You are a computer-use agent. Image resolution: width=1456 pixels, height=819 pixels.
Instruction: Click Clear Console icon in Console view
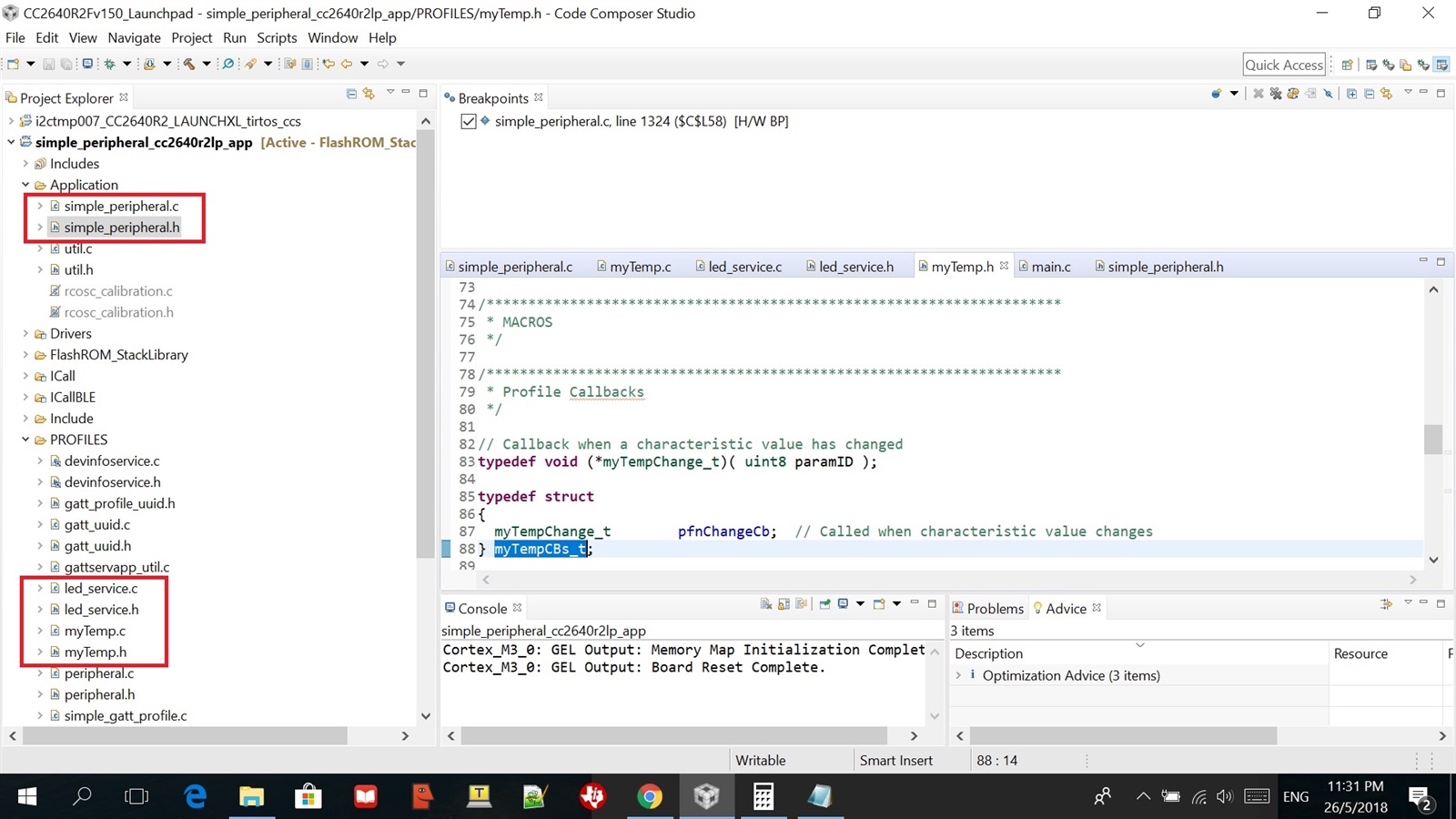click(766, 604)
